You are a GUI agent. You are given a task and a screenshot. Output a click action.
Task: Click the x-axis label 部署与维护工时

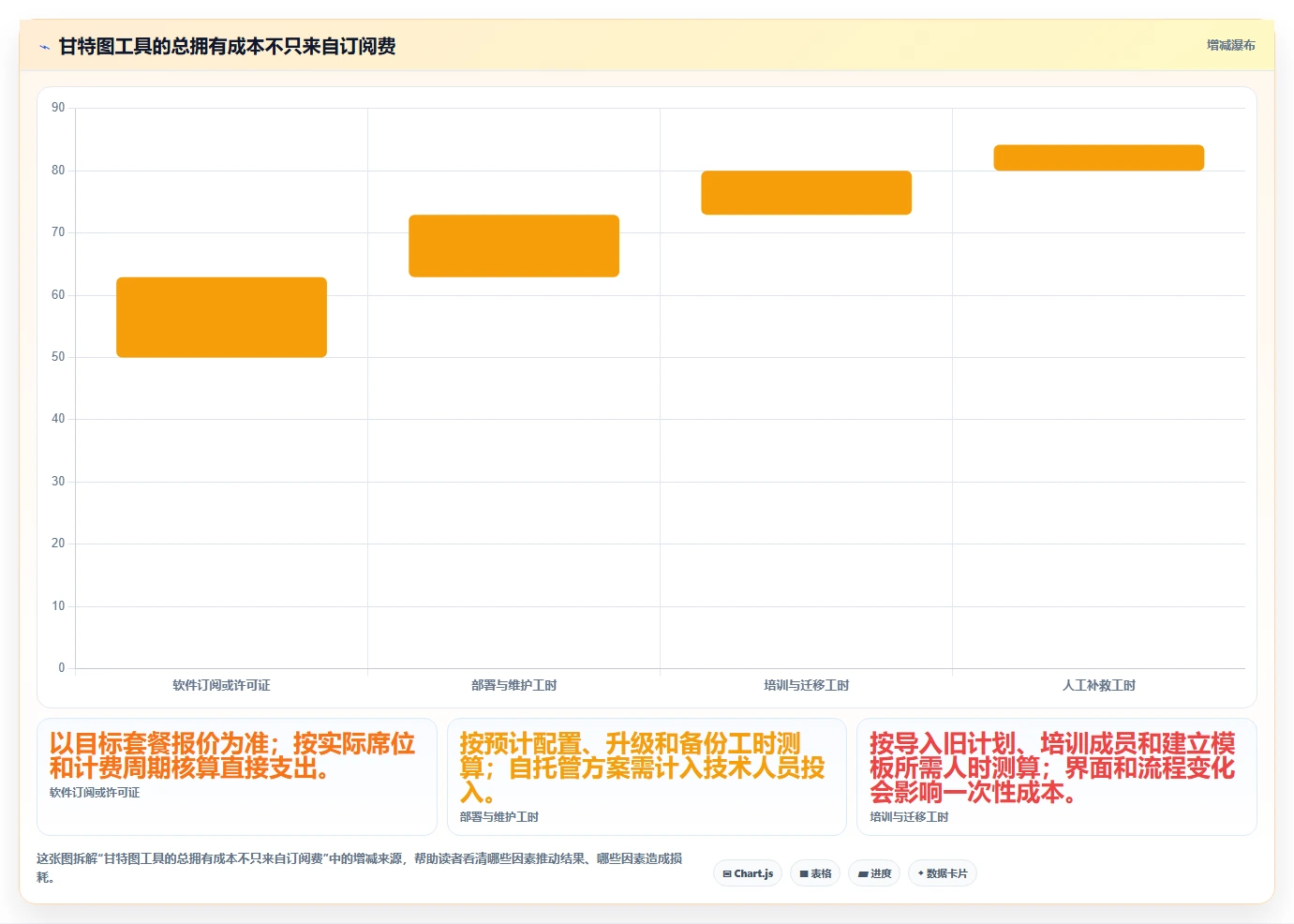tap(513, 685)
